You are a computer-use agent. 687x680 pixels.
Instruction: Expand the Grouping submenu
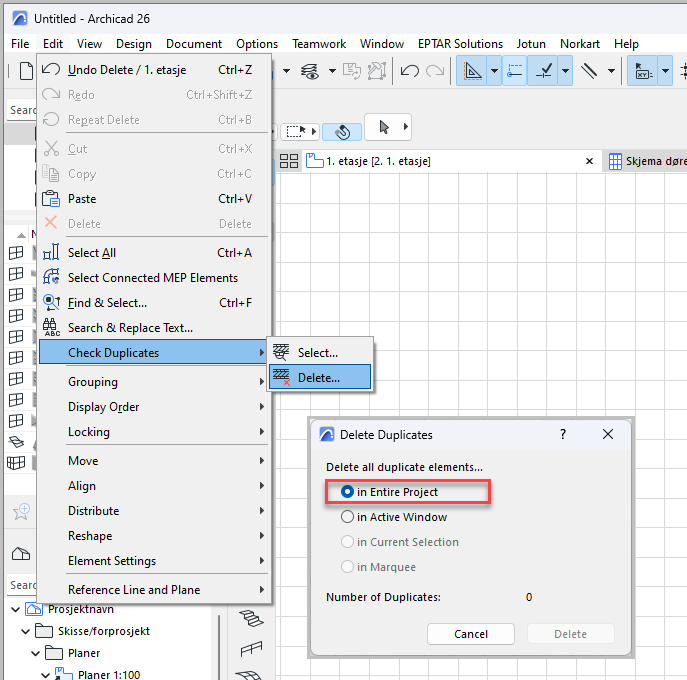pyautogui.click(x=154, y=382)
